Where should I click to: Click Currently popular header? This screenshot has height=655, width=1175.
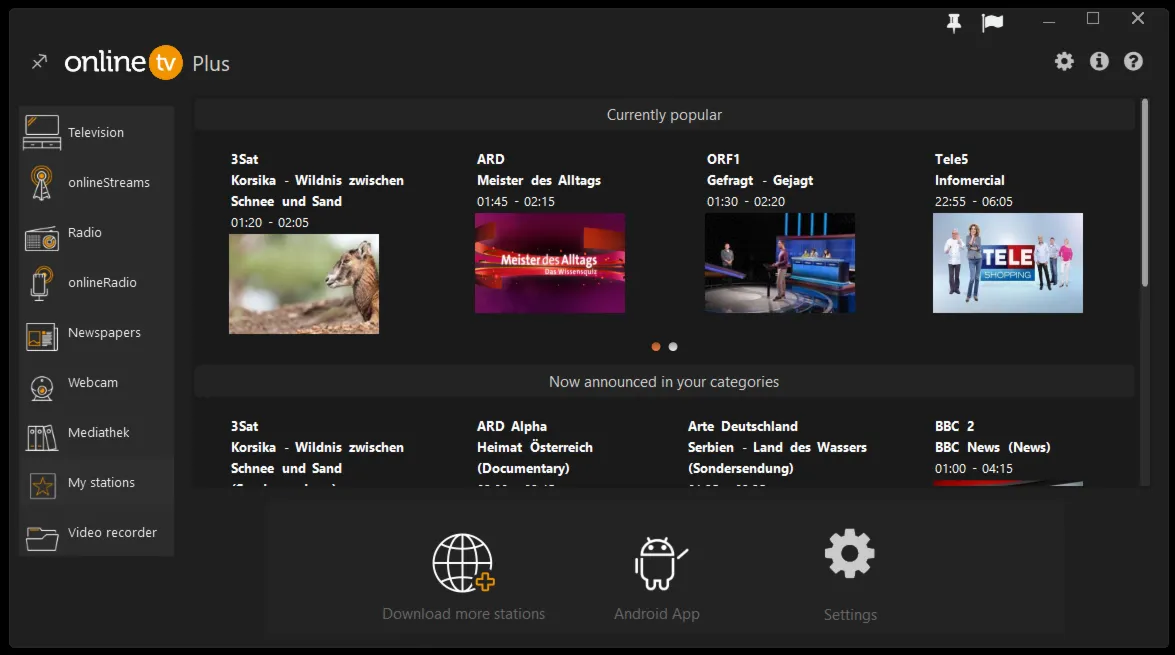point(664,115)
